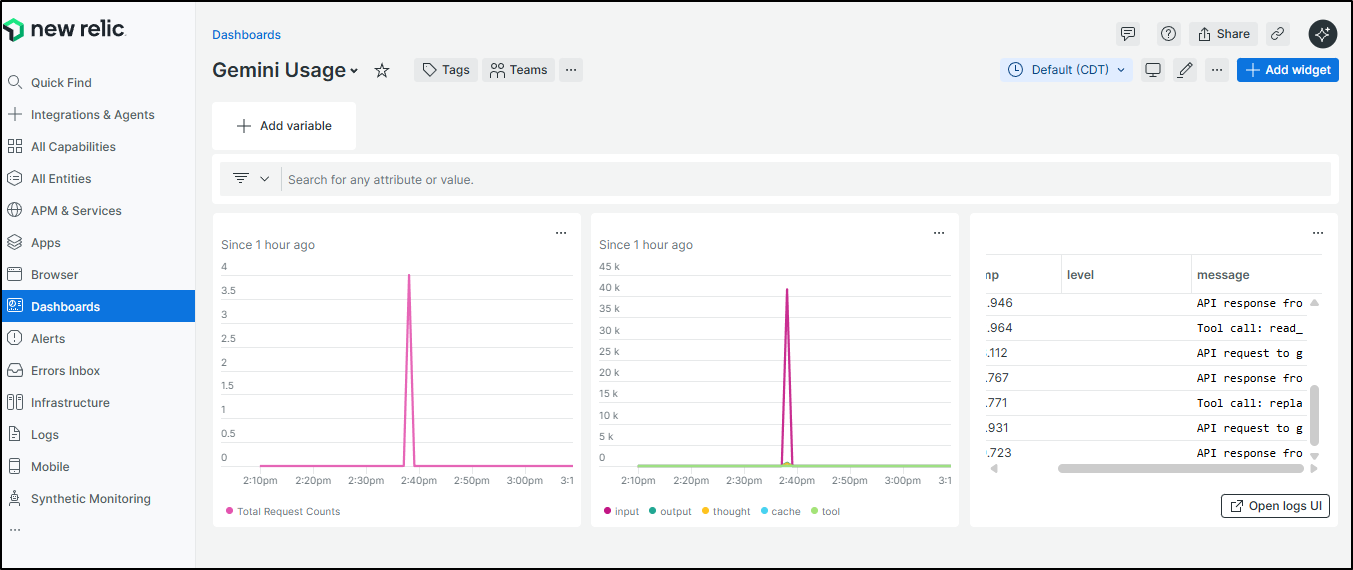This screenshot has width=1353, height=570.
Task: Focus the attribute search field
Action: click(x=808, y=180)
